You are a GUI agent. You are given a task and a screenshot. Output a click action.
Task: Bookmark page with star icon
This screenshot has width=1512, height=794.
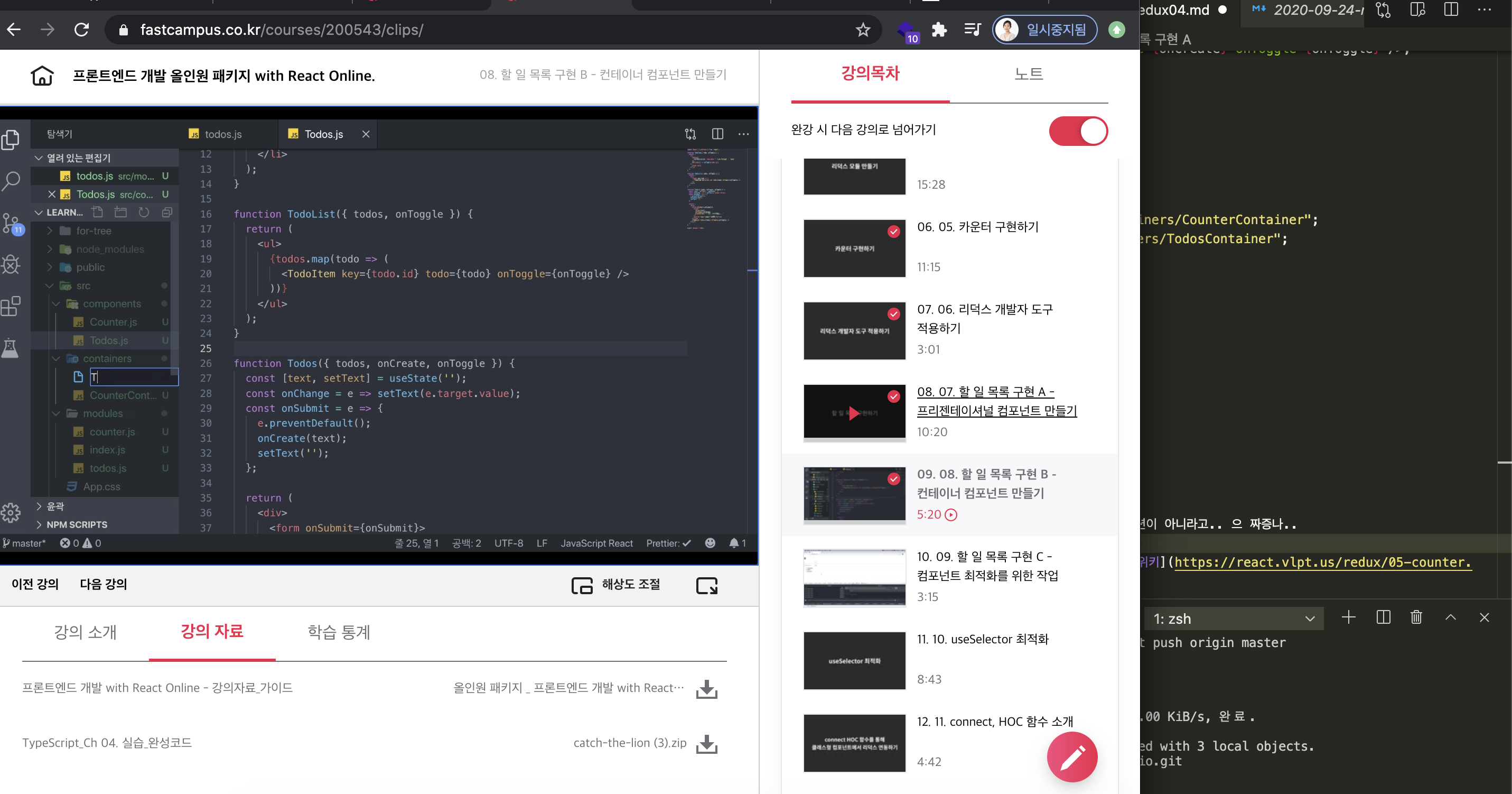(862, 30)
